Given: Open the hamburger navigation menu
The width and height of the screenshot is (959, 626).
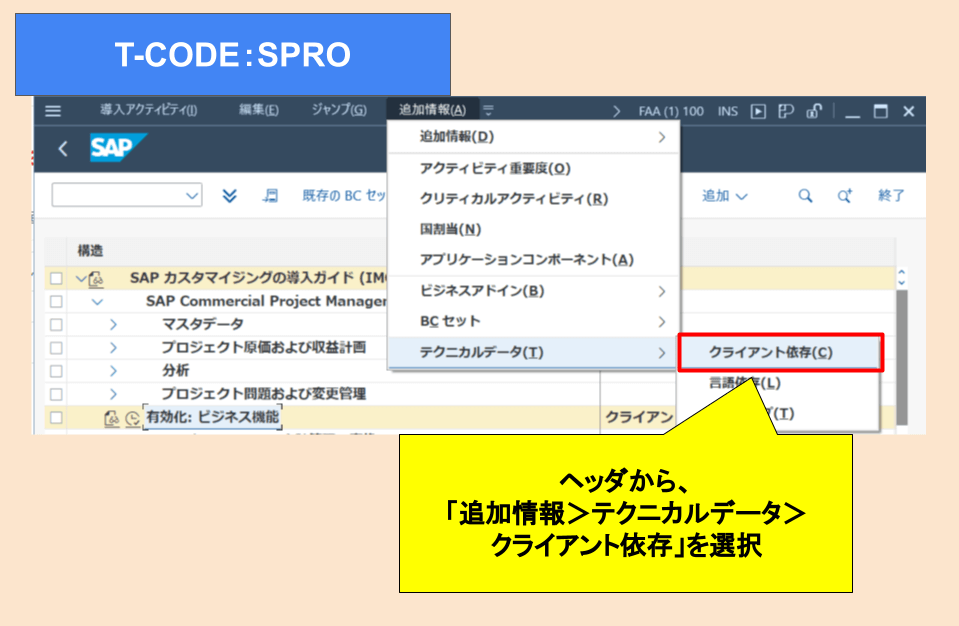Looking at the screenshot, I should 52,110.
